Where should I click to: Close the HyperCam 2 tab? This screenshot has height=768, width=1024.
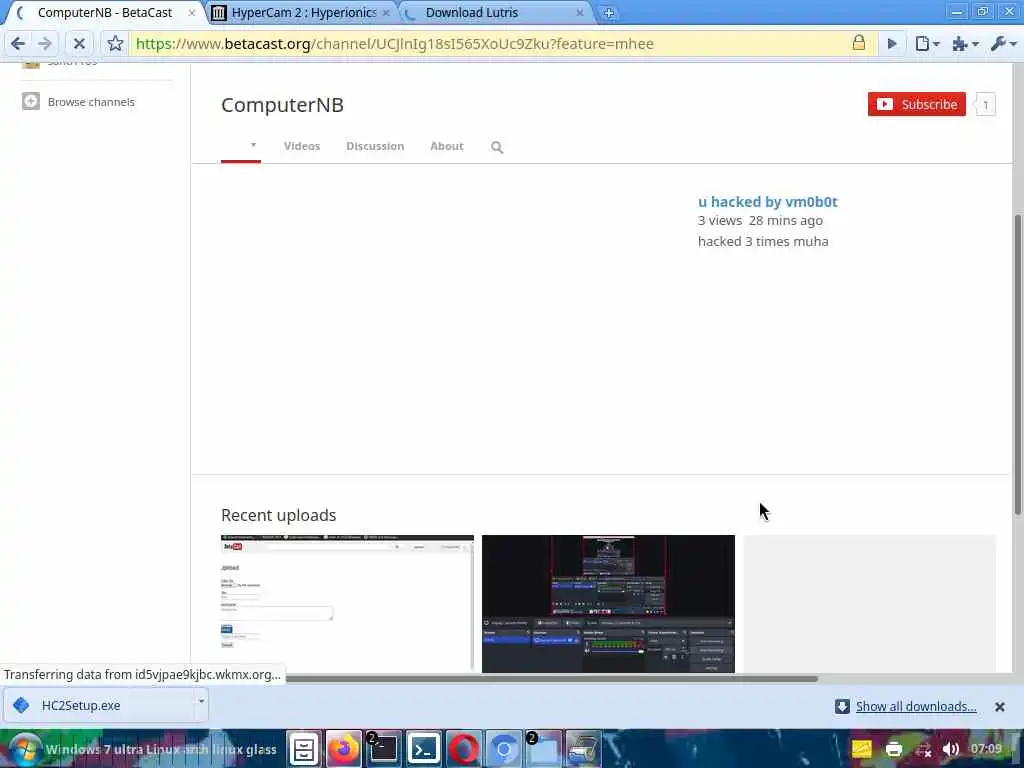[386, 12]
